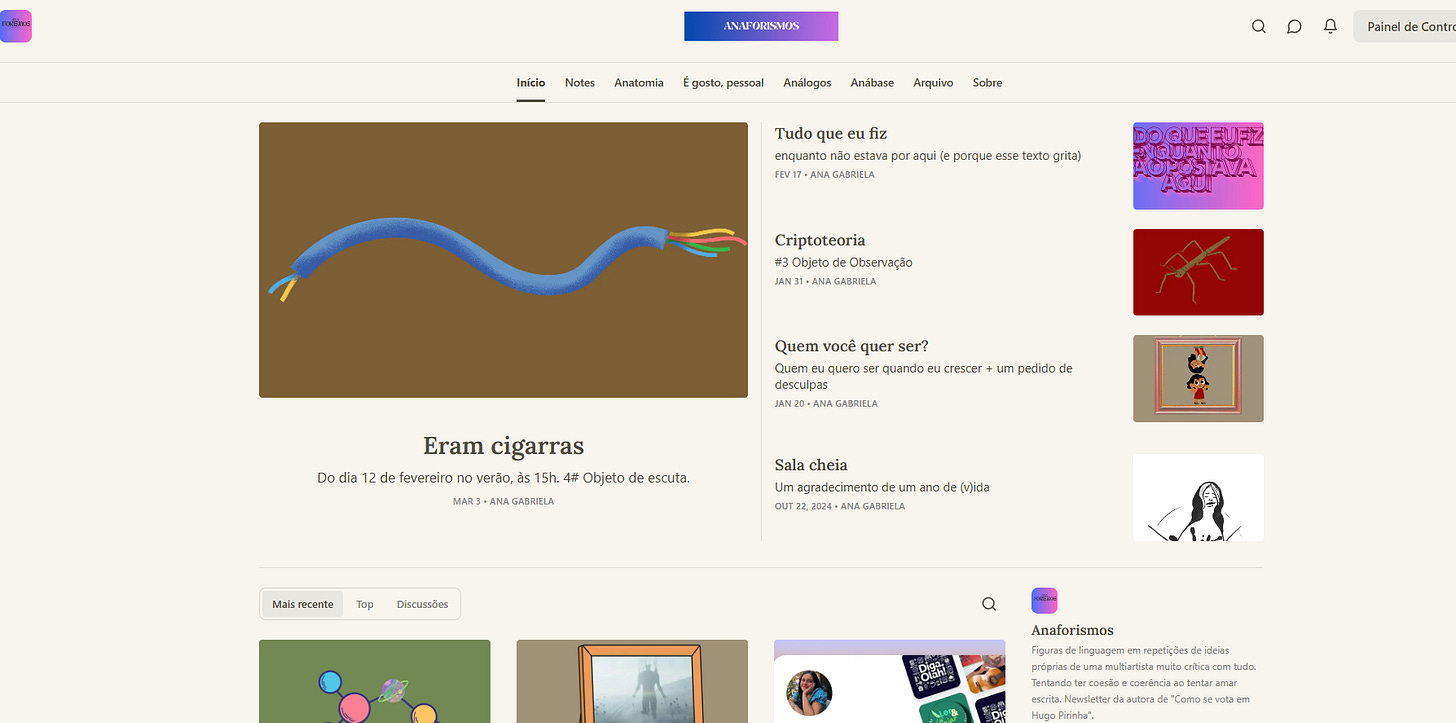The width and height of the screenshot is (1456, 723).
Task: Switch the post list to Top
Action: coord(365,604)
